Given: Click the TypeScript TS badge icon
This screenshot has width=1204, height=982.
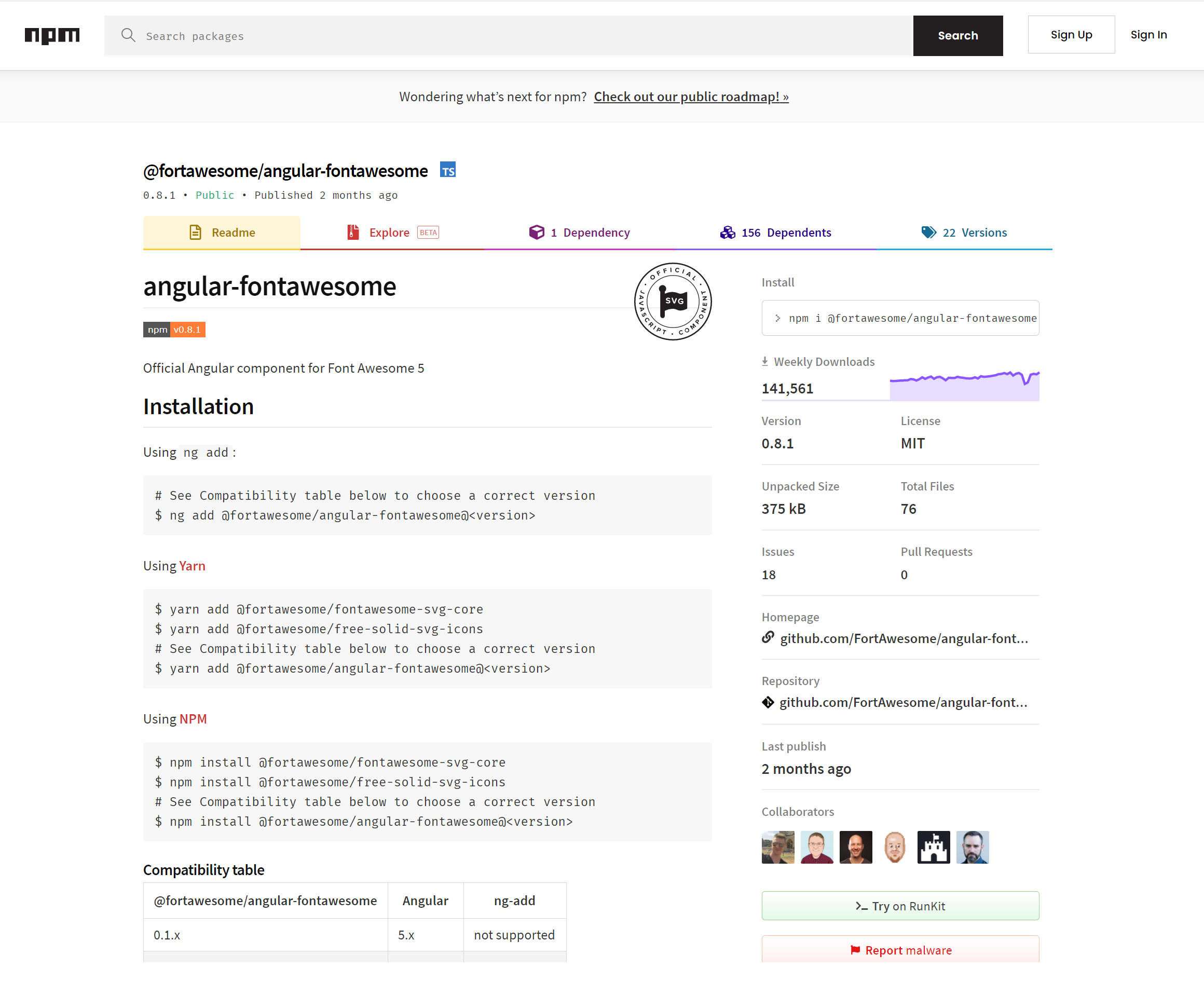Looking at the screenshot, I should (x=447, y=170).
